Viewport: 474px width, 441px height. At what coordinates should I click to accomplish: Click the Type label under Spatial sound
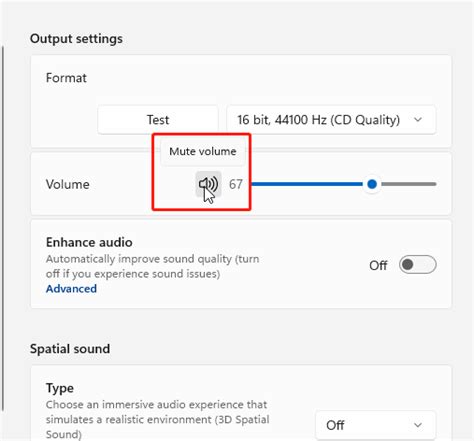pyautogui.click(x=60, y=388)
